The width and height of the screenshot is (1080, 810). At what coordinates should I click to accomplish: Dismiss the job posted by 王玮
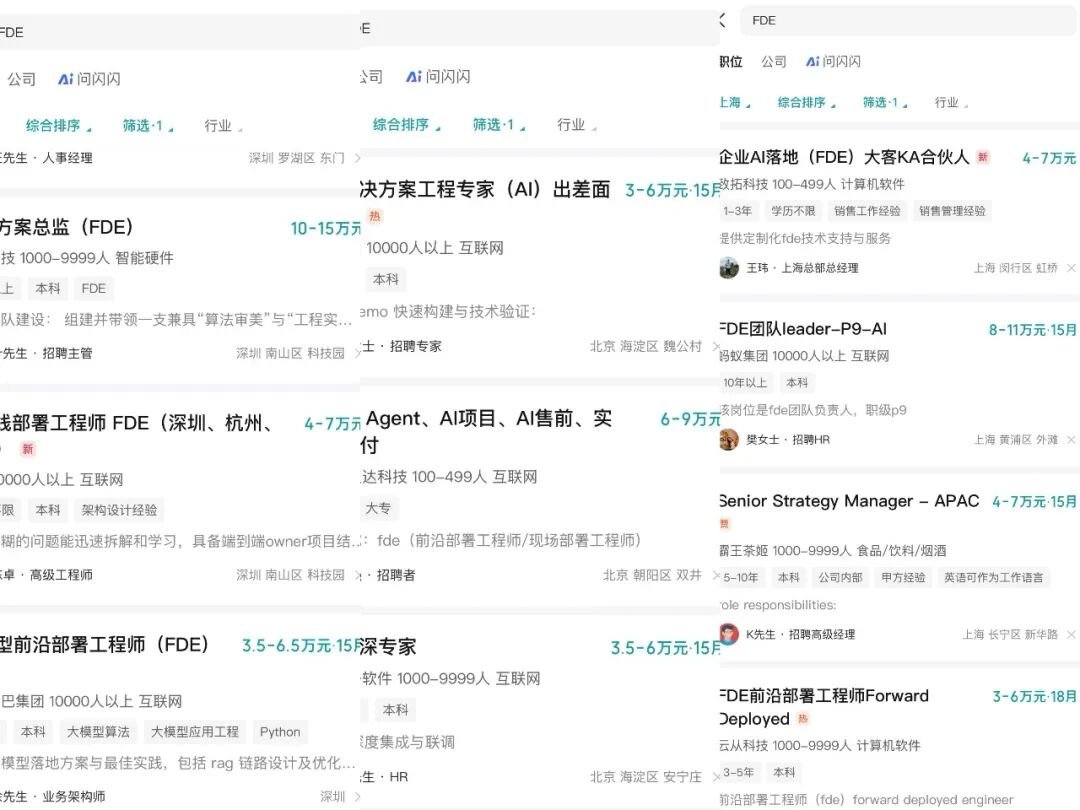tap(1071, 268)
